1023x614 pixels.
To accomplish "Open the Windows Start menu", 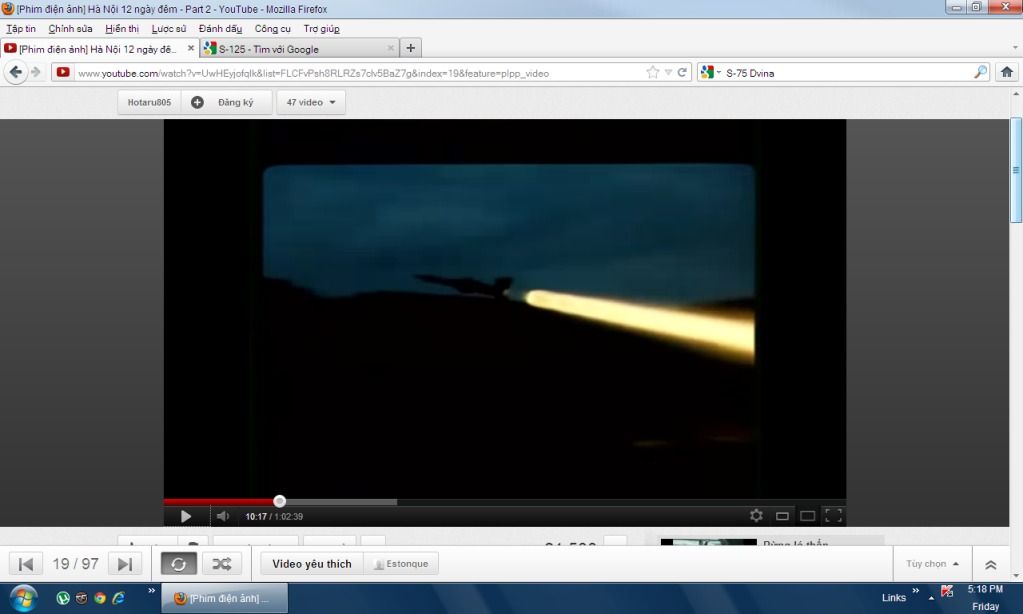I will click(23, 598).
